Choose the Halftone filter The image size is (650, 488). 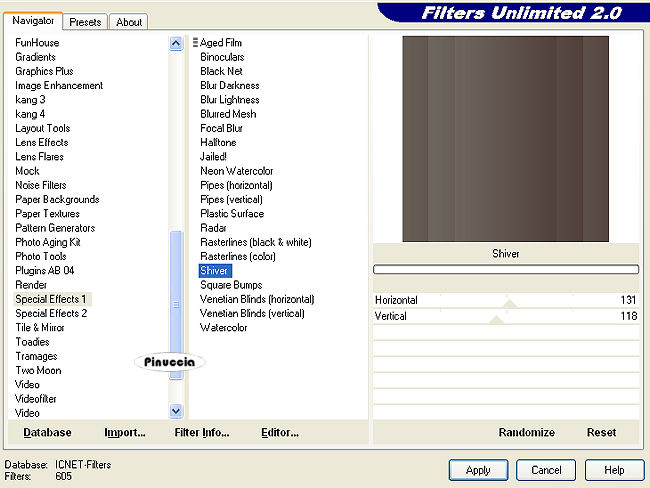click(x=218, y=142)
